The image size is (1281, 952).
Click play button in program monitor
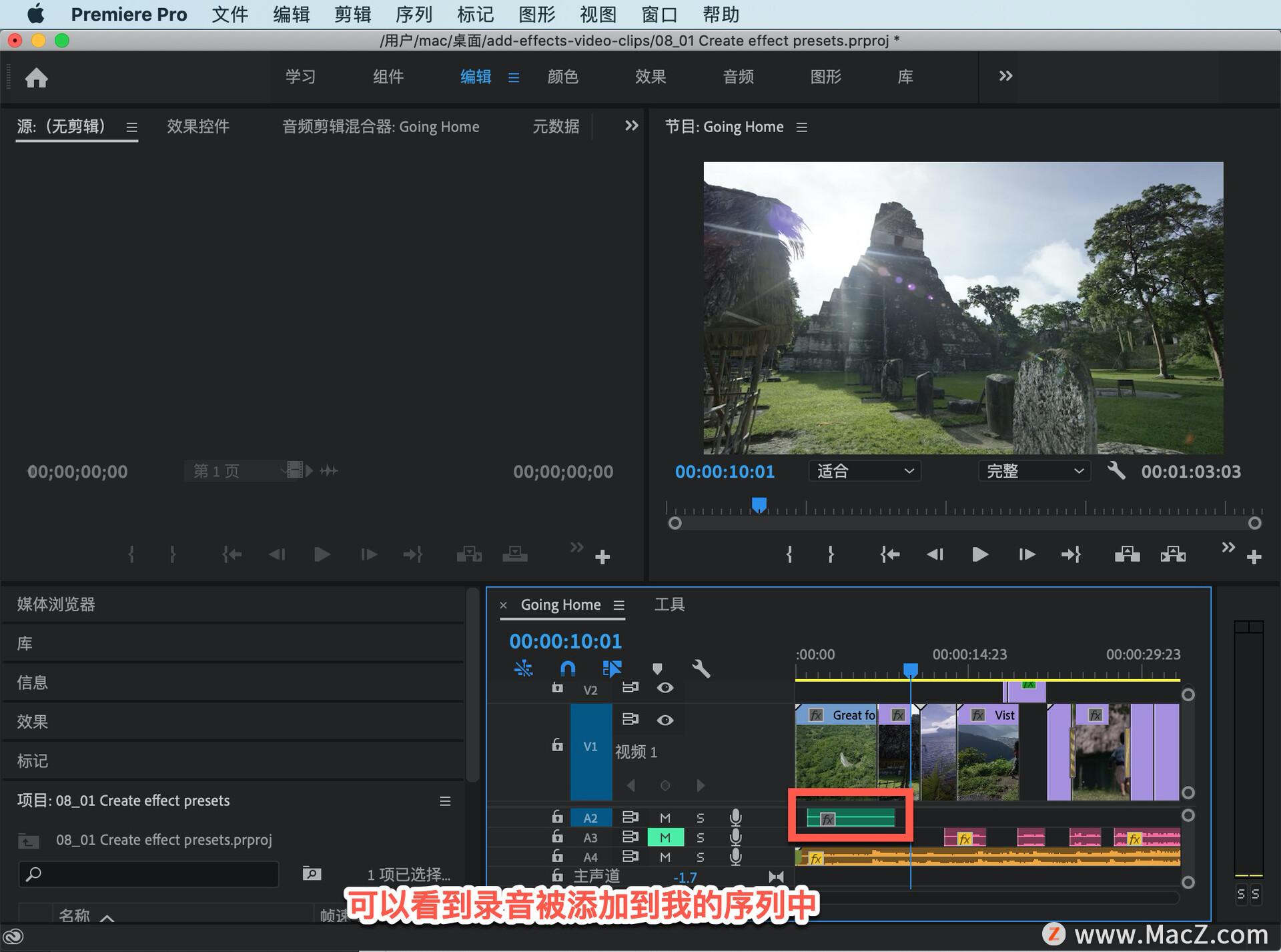[x=978, y=553]
